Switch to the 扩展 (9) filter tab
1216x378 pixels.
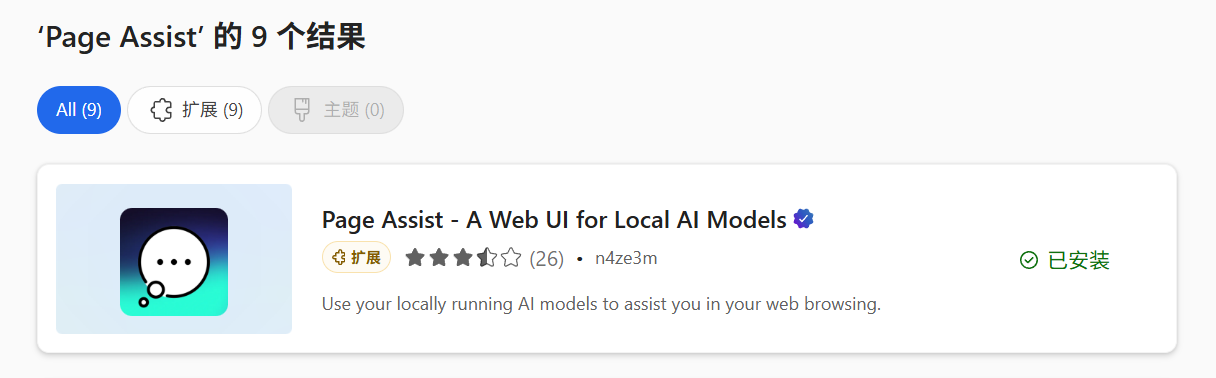pyautogui.click(x=195, y=110)
